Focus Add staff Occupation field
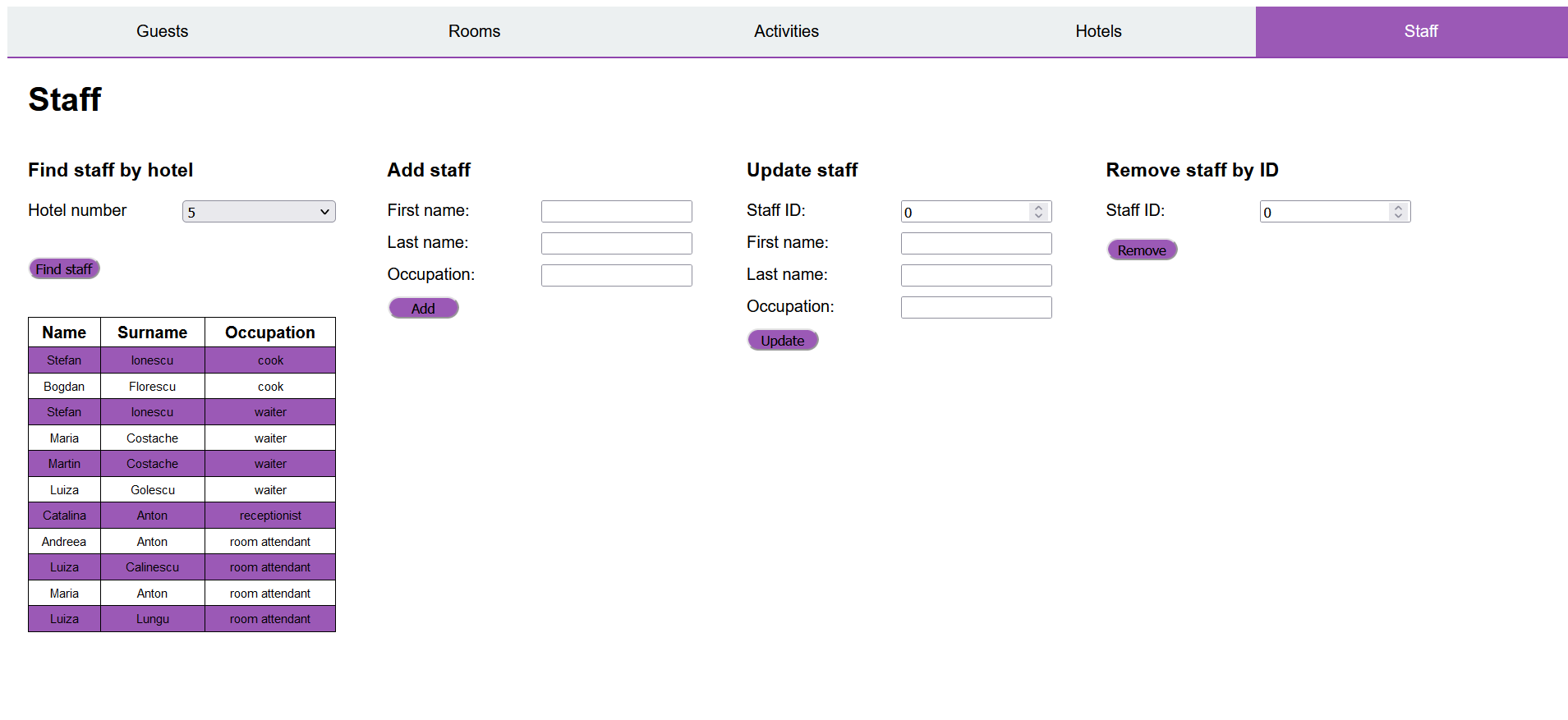Viewport: 1568px width, 720px height. (617, 275)
